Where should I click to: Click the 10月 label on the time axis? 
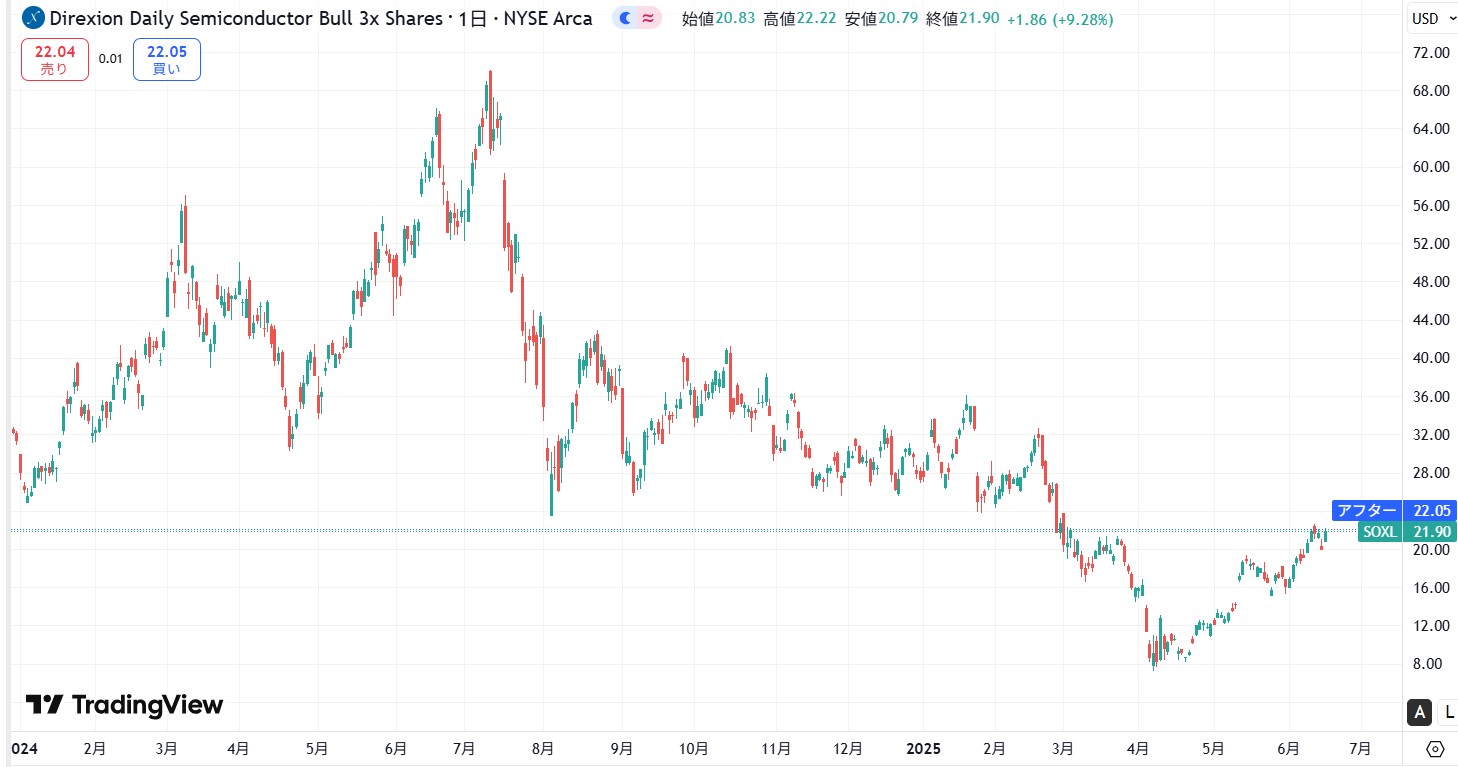(x=694, y=748)
